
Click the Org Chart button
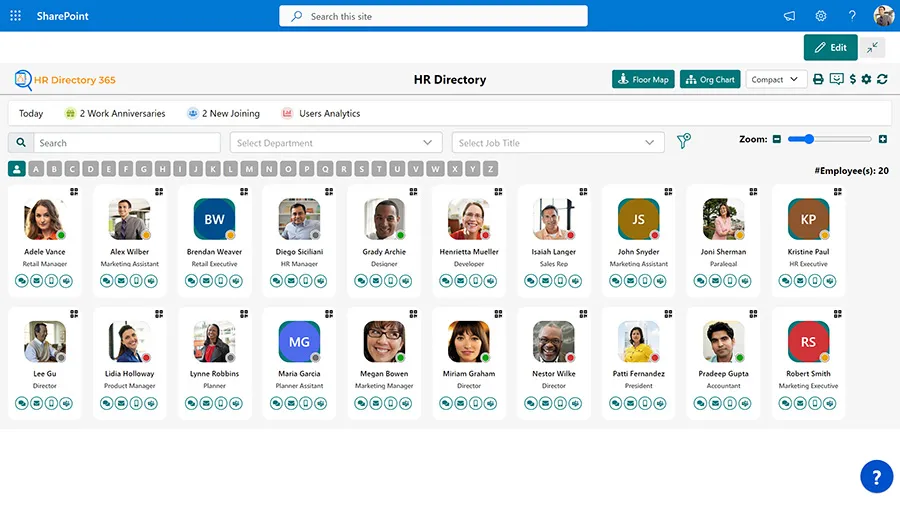point(710,79)
